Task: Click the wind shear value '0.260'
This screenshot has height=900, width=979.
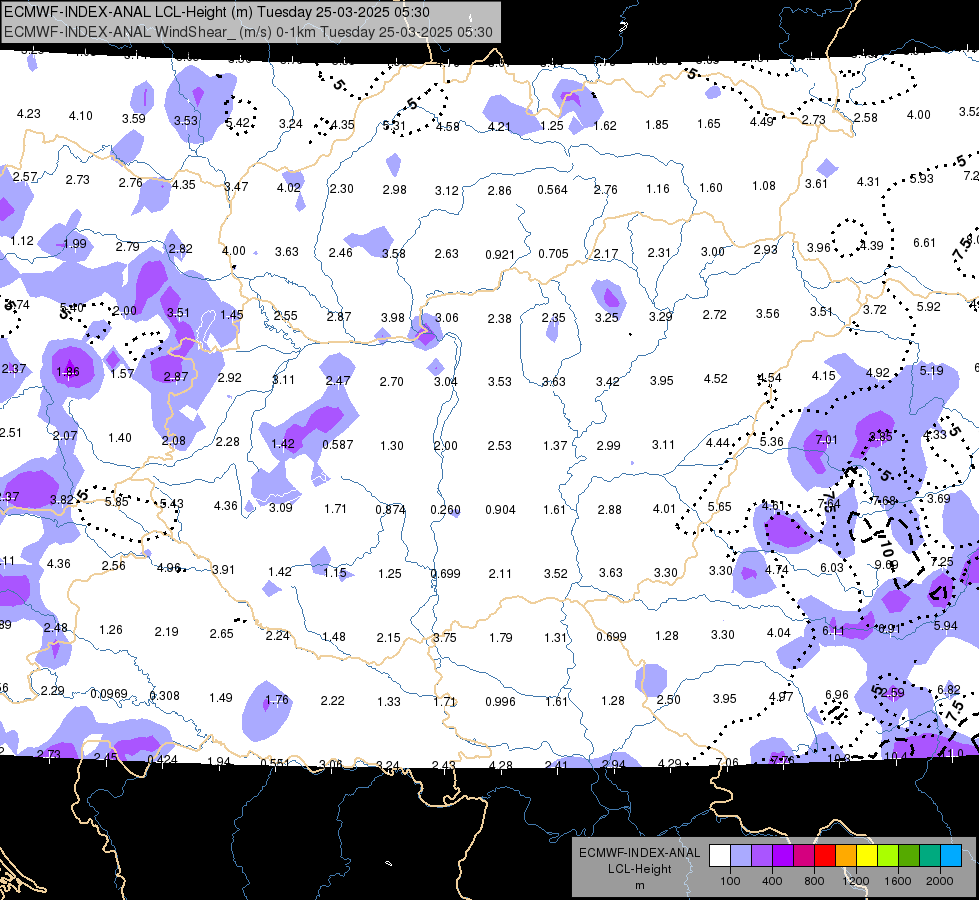Action: [x=445, y=510]
